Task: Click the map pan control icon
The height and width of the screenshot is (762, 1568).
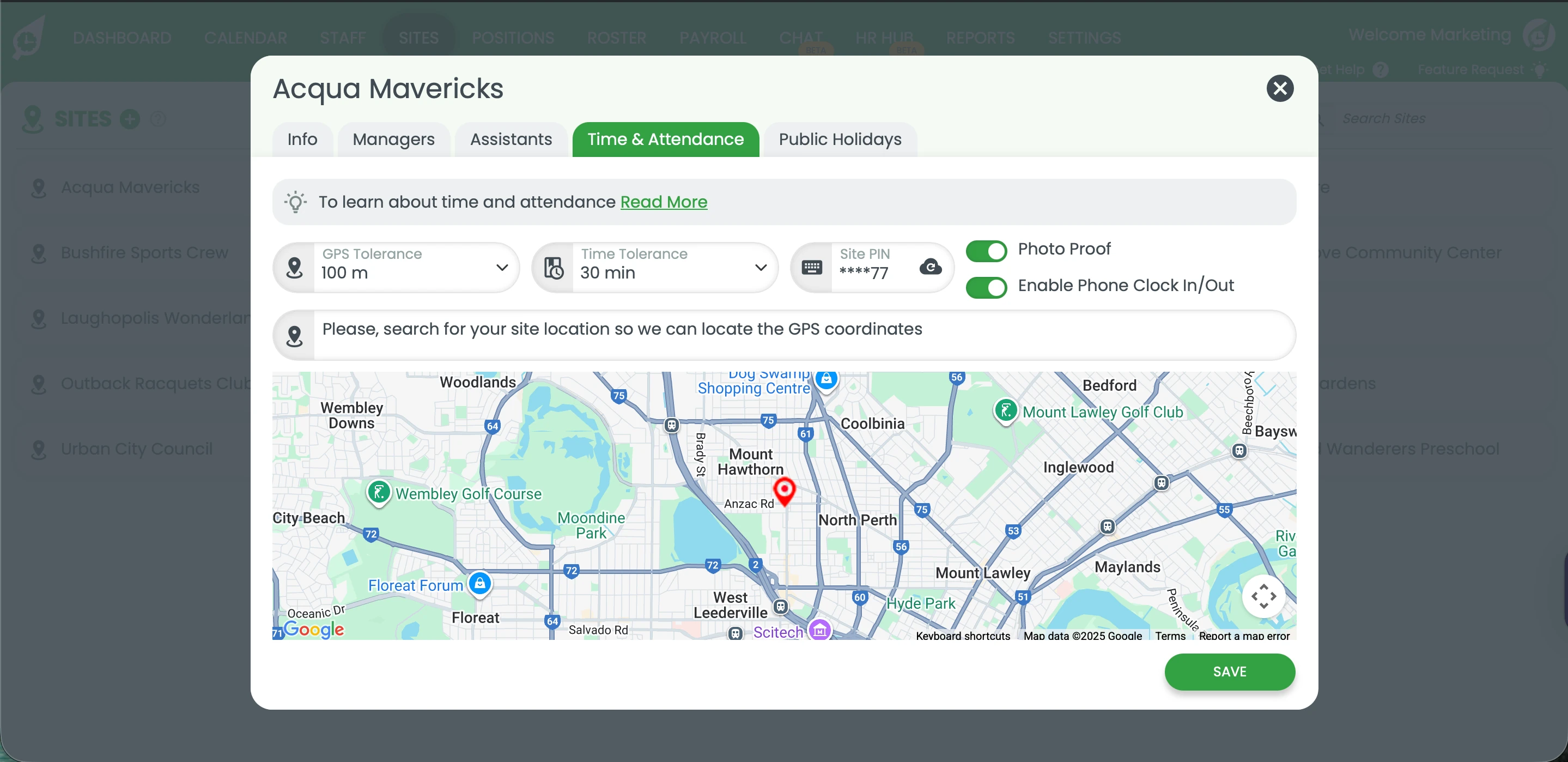Action: pos(1263,596)
